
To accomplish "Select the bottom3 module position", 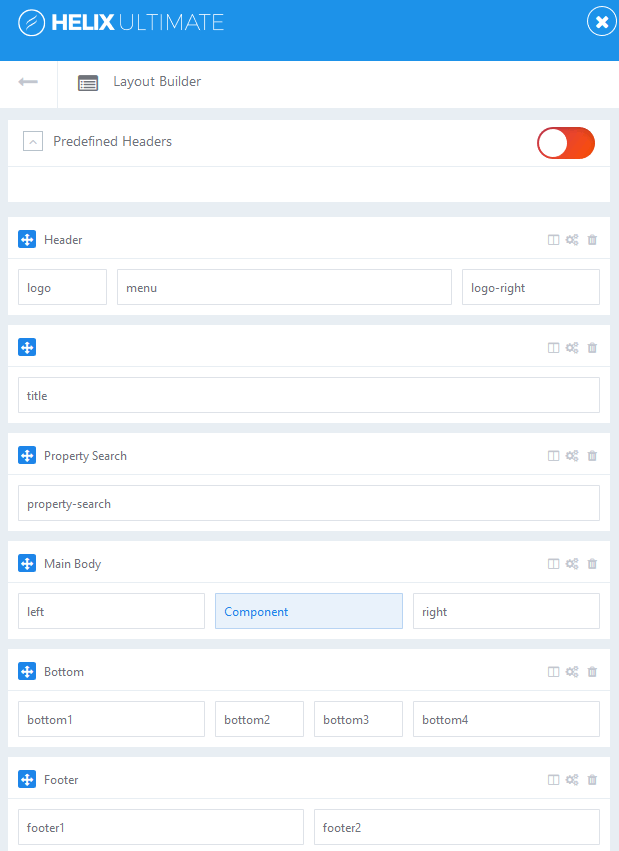I will pyautogui.click(x=358, y=719).
